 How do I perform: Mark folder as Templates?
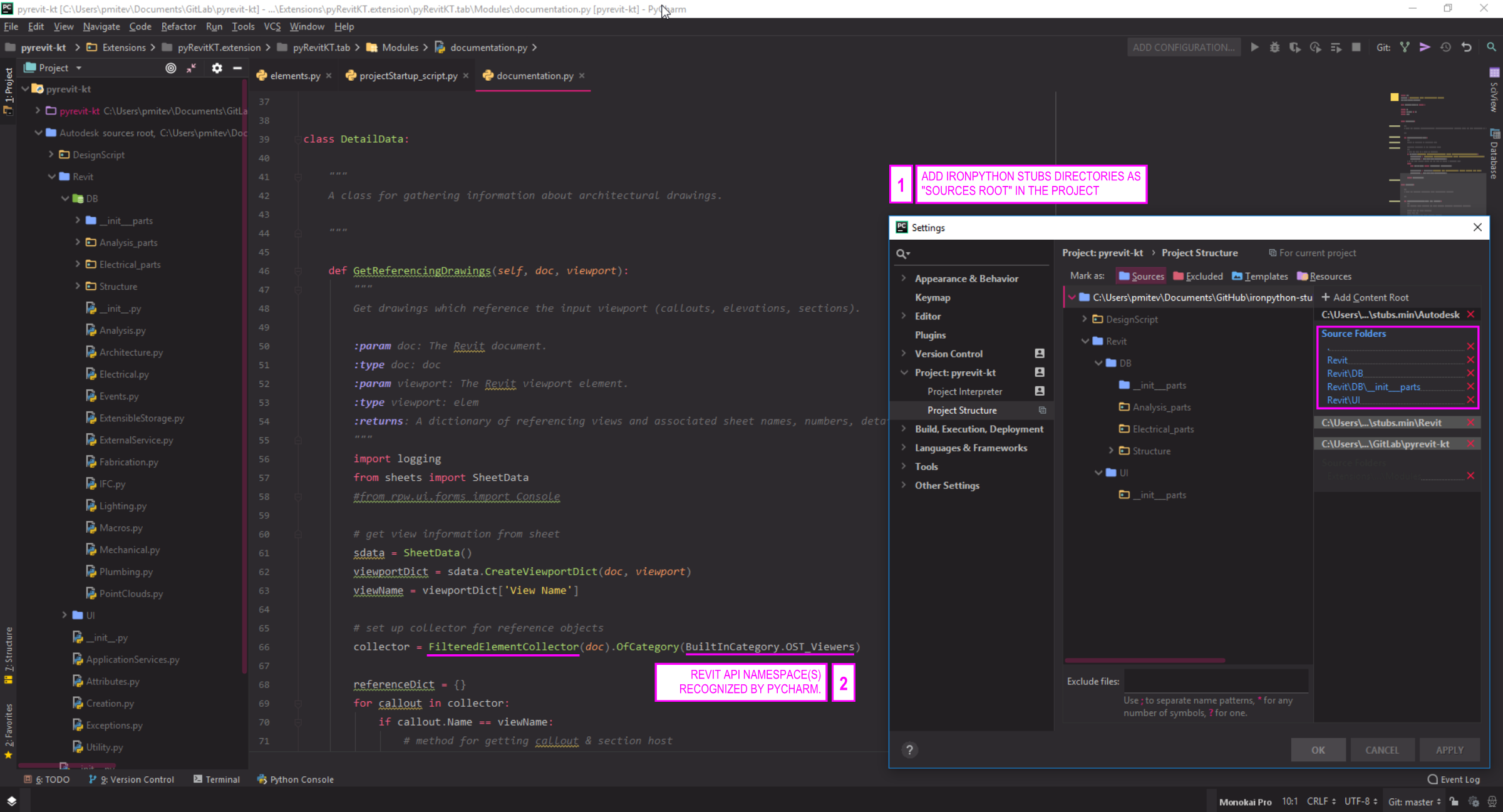point(1259,276)
